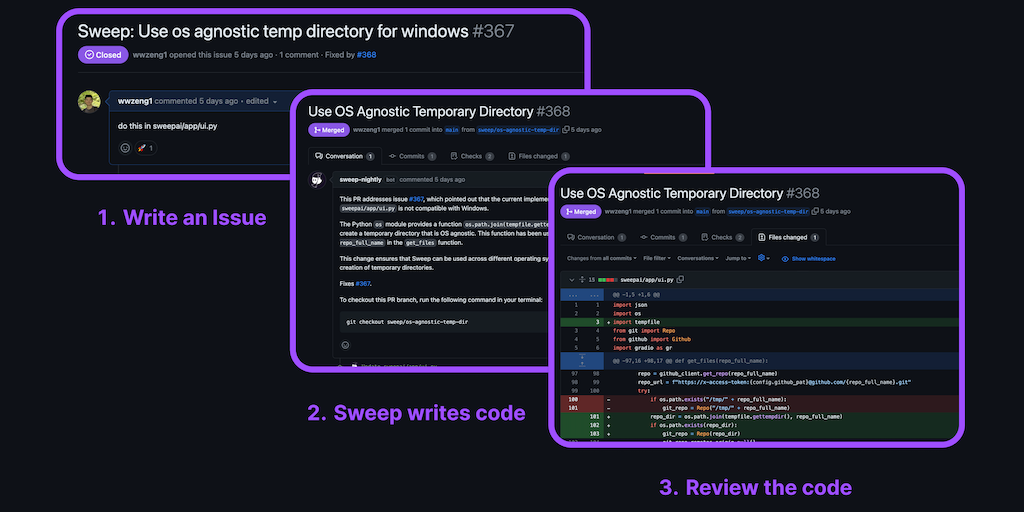Screen dimensions: 1024x512
Task: Click wwzeng1's avatar beside the issue comment
Action: click(90, 102)
